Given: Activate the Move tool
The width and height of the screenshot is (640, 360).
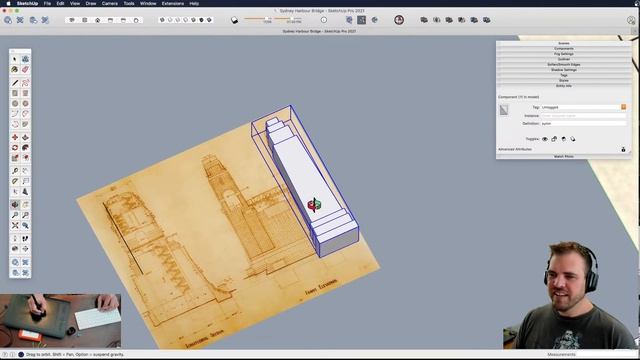Looking at the screenshot, I should click(15, 137).
